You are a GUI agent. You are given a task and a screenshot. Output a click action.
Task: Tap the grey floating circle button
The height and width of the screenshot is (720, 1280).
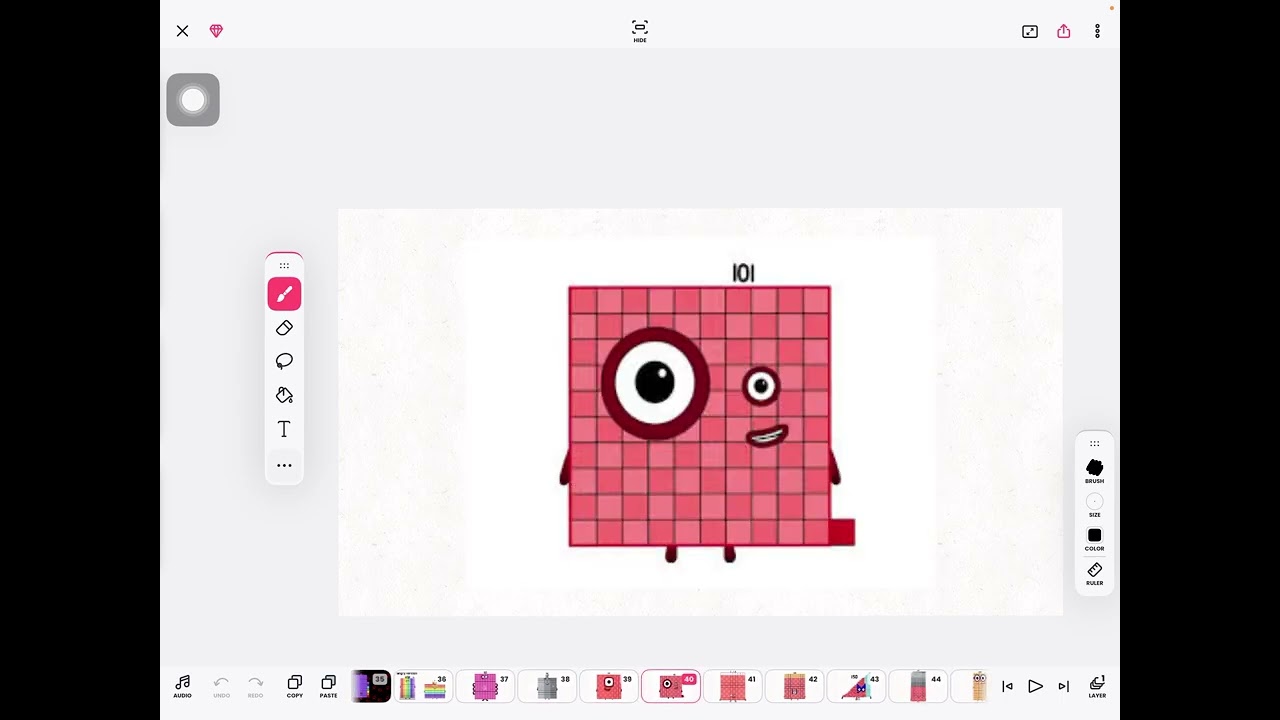coord(193,100)
